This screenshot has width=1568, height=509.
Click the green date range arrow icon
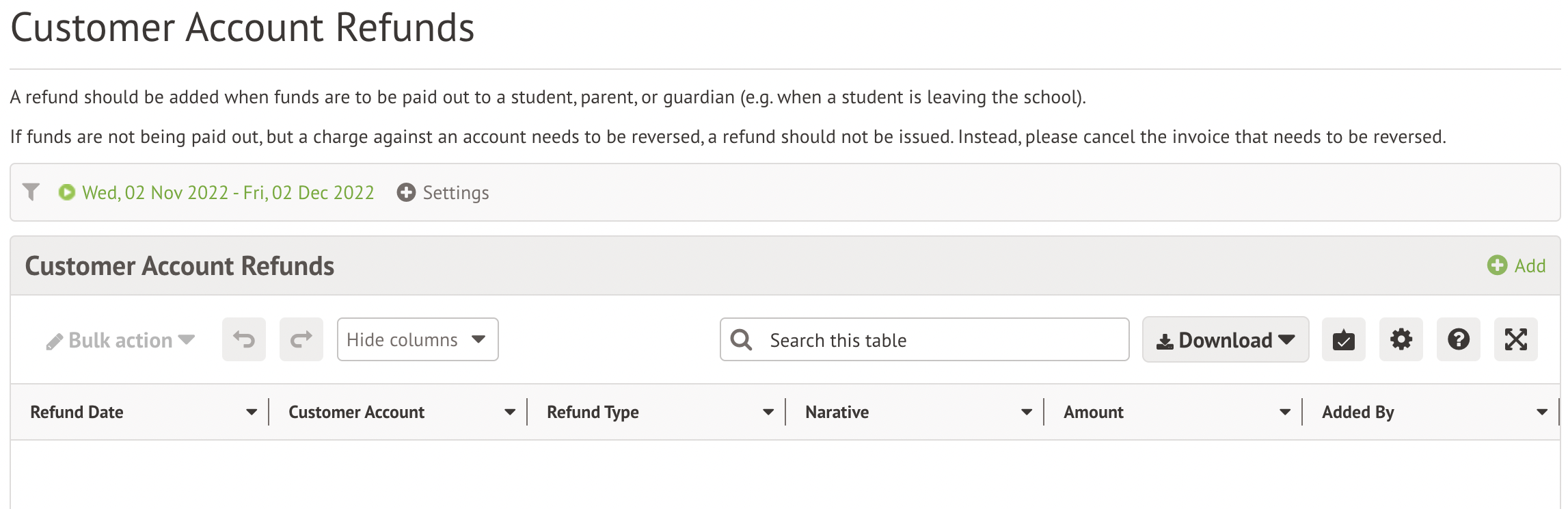(x=67, y=192)
